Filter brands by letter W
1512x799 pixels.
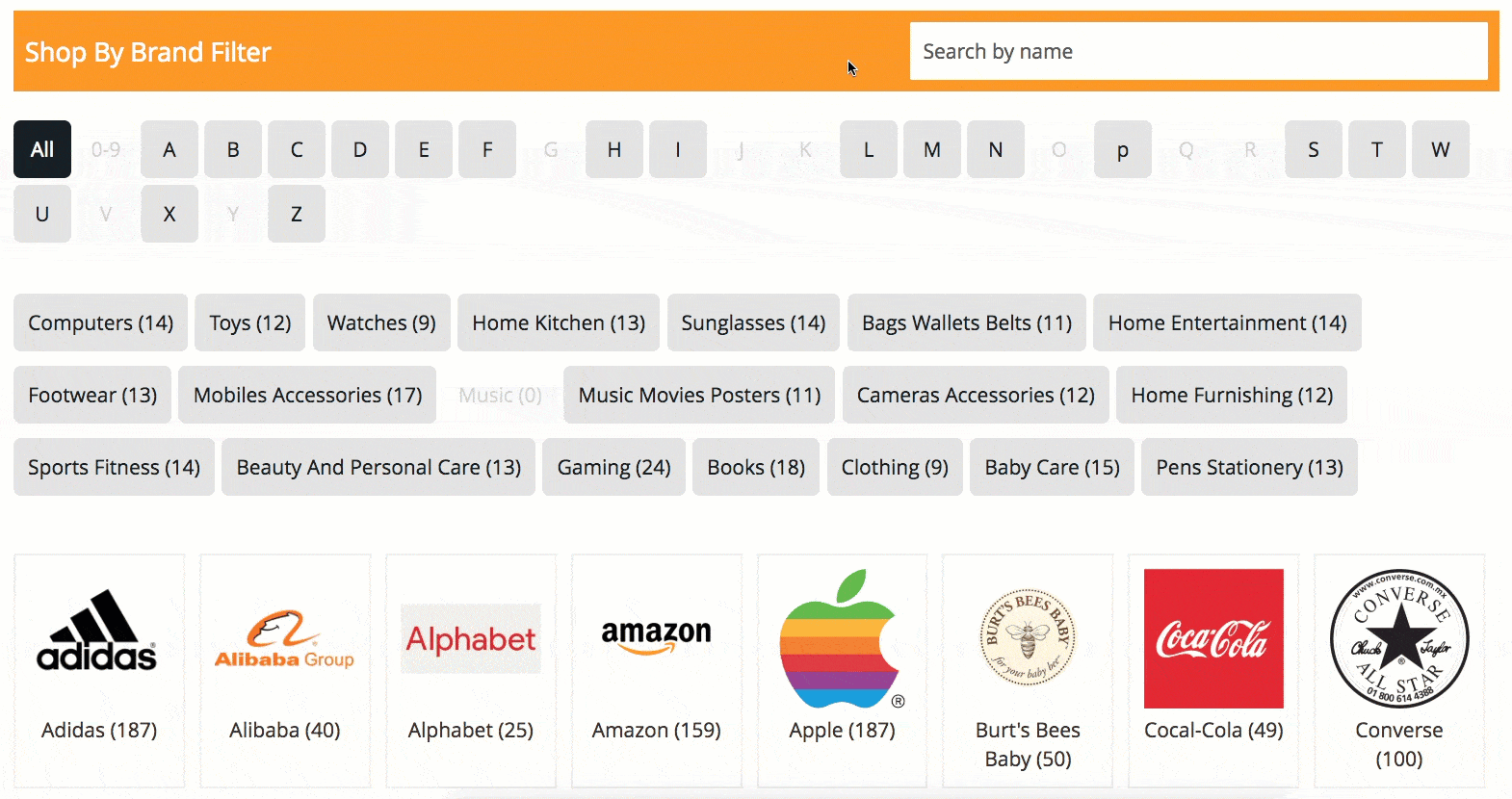pyautogui.click(x=1441, y=149)
